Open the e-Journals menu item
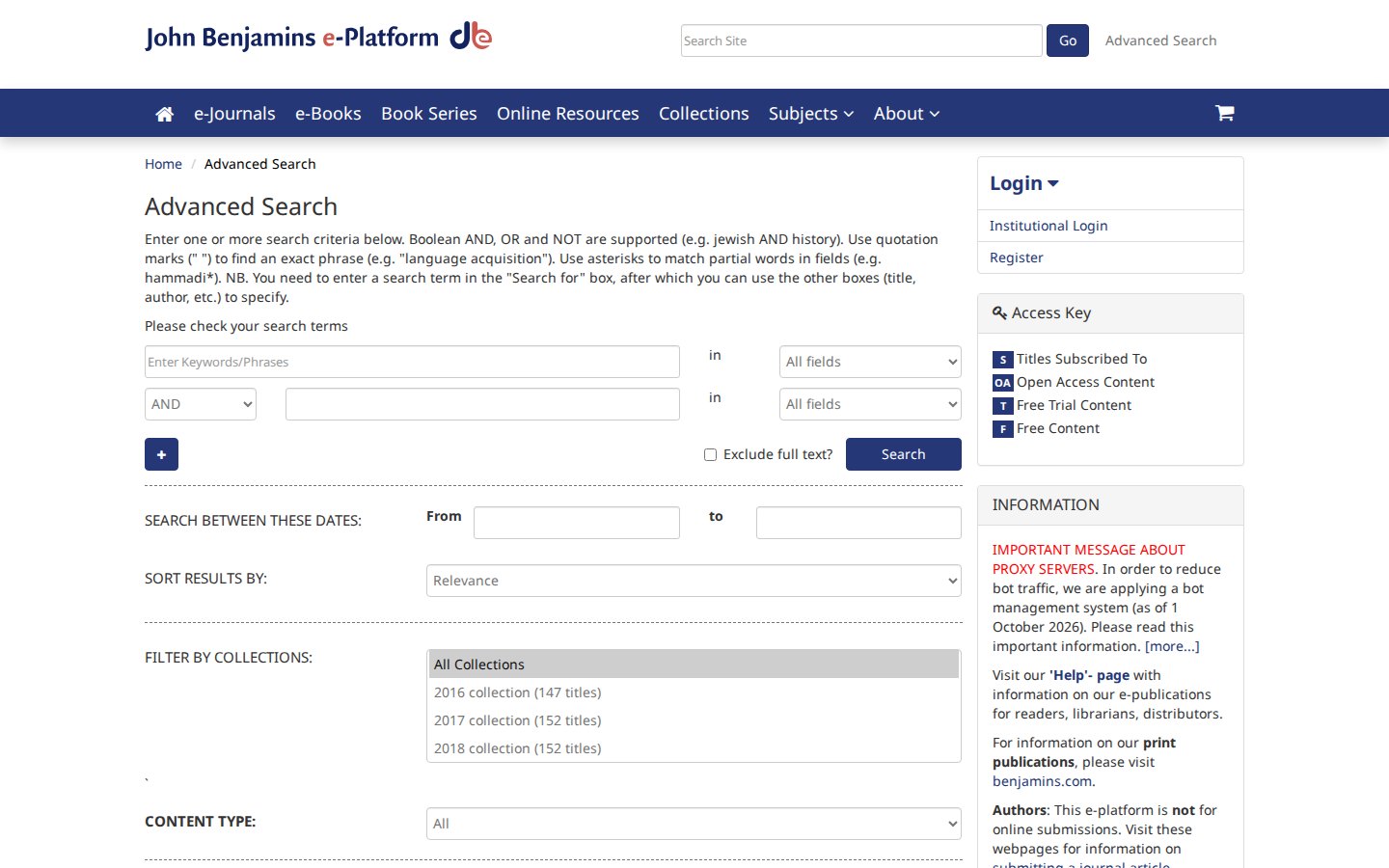Viewport: 1389px width, 868px height. [234, 114]
